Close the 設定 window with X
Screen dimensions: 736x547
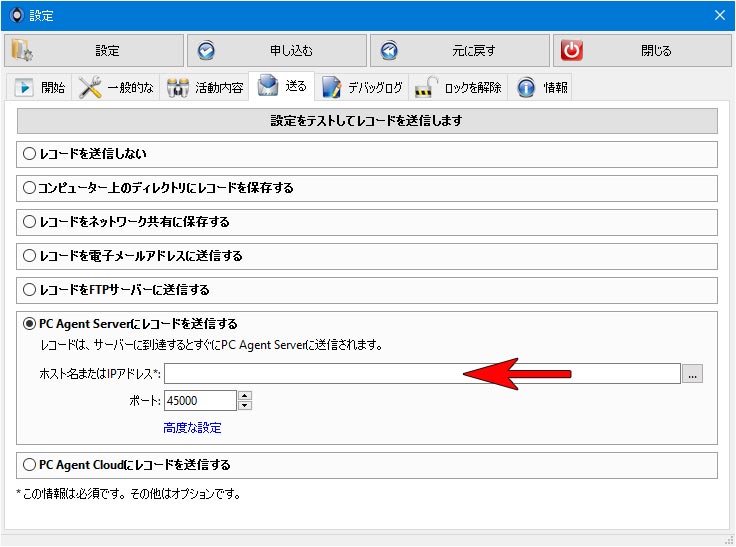[720, 15]
